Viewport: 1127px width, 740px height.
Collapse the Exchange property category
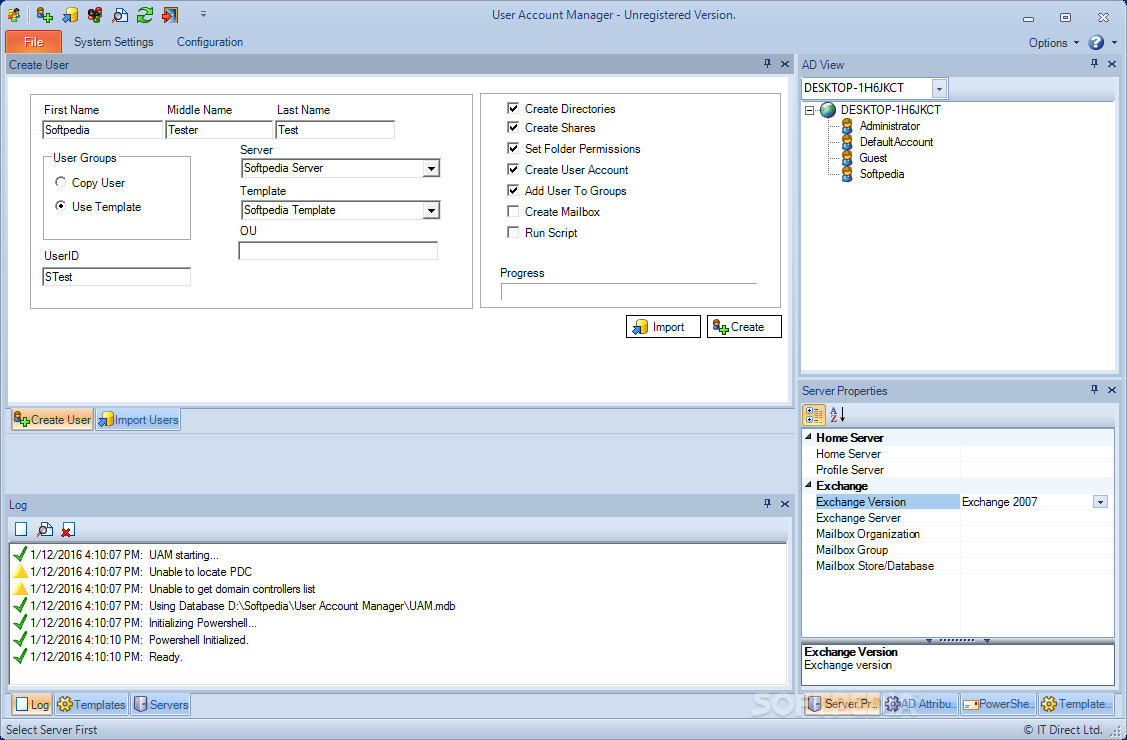[x=809, y=485]
